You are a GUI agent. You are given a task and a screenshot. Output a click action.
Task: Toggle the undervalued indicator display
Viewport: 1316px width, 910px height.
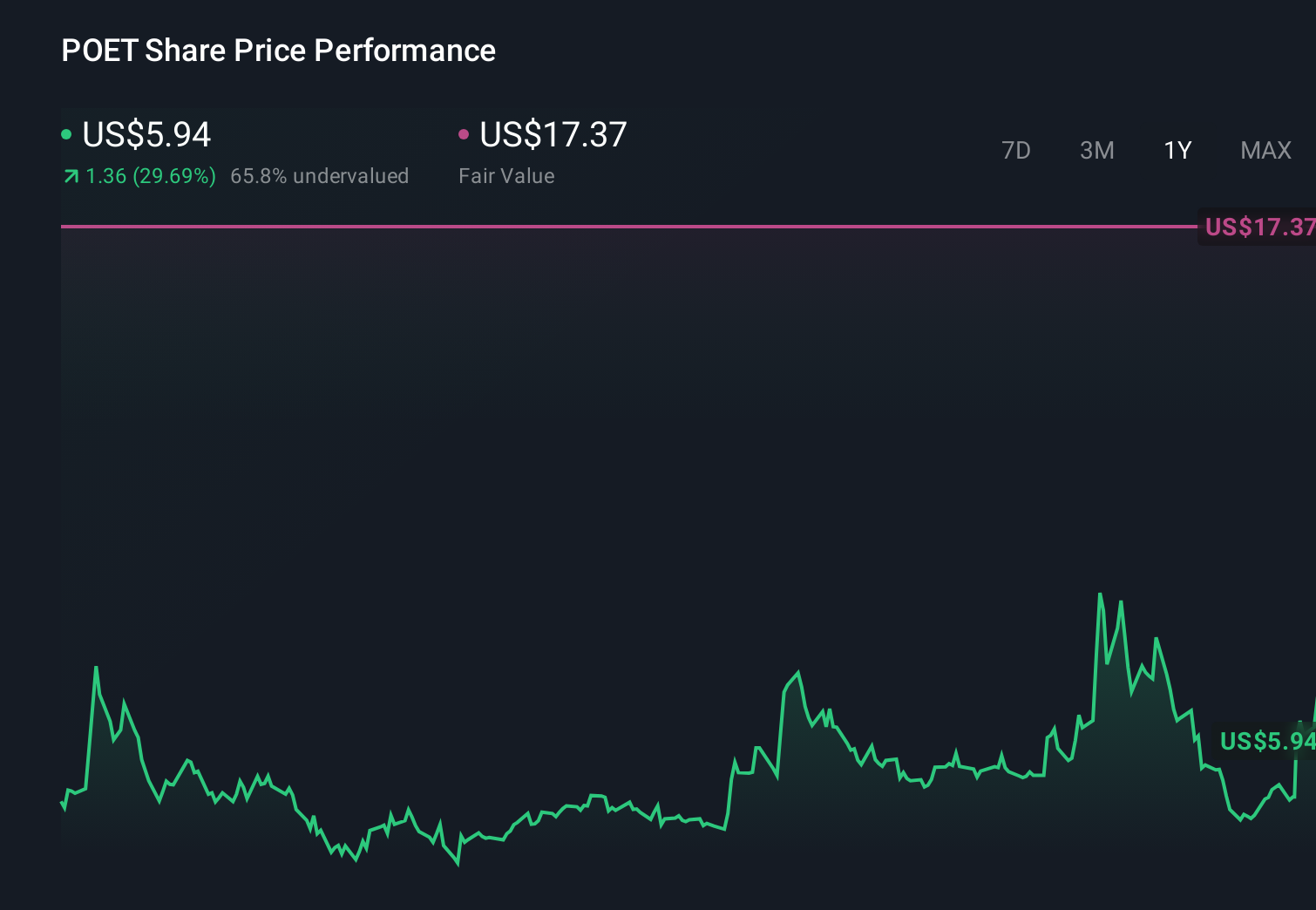coord(320,176)
